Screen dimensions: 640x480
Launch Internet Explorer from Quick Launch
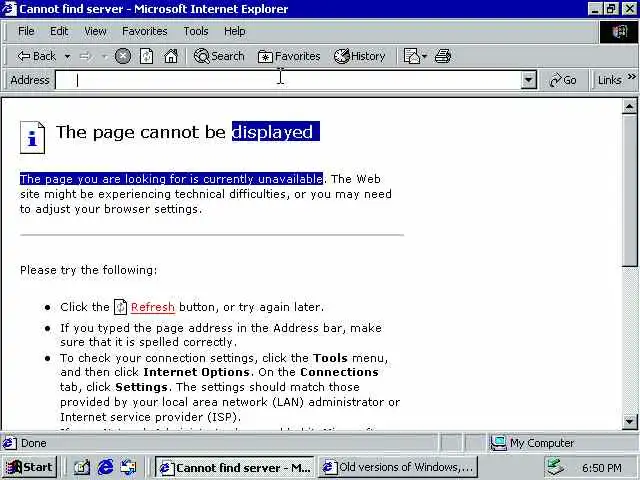[x=105, y=467]
